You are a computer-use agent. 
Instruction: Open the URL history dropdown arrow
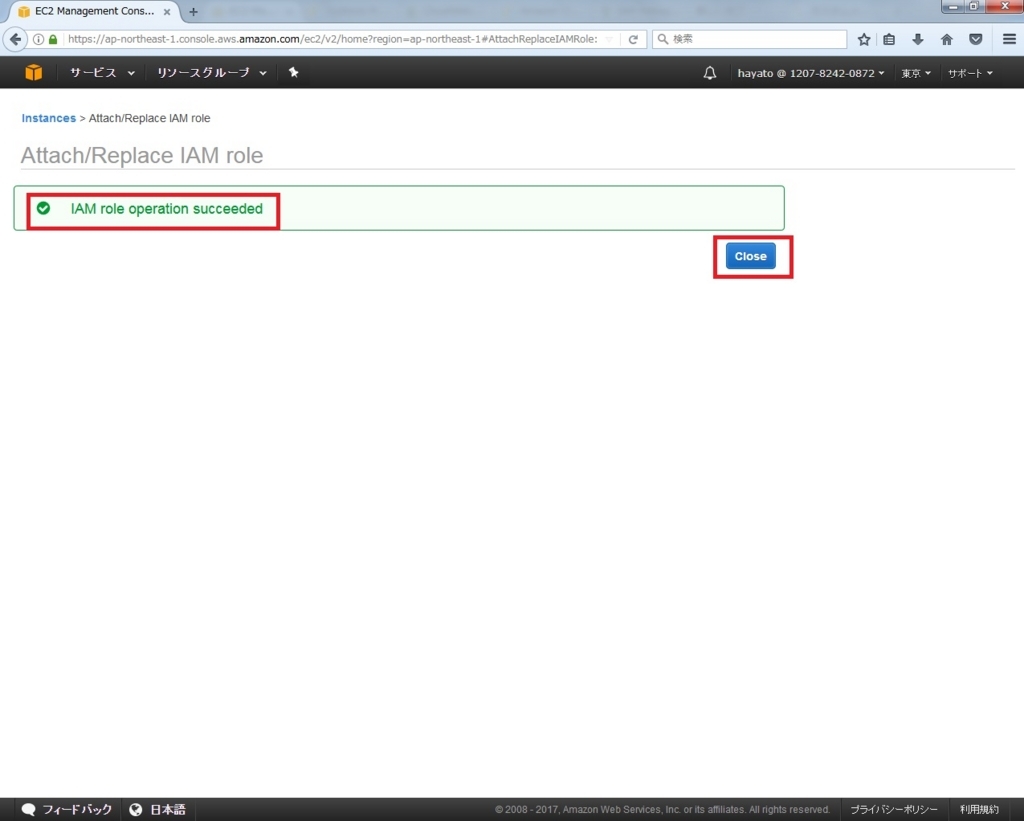click(x=609, y=39)
